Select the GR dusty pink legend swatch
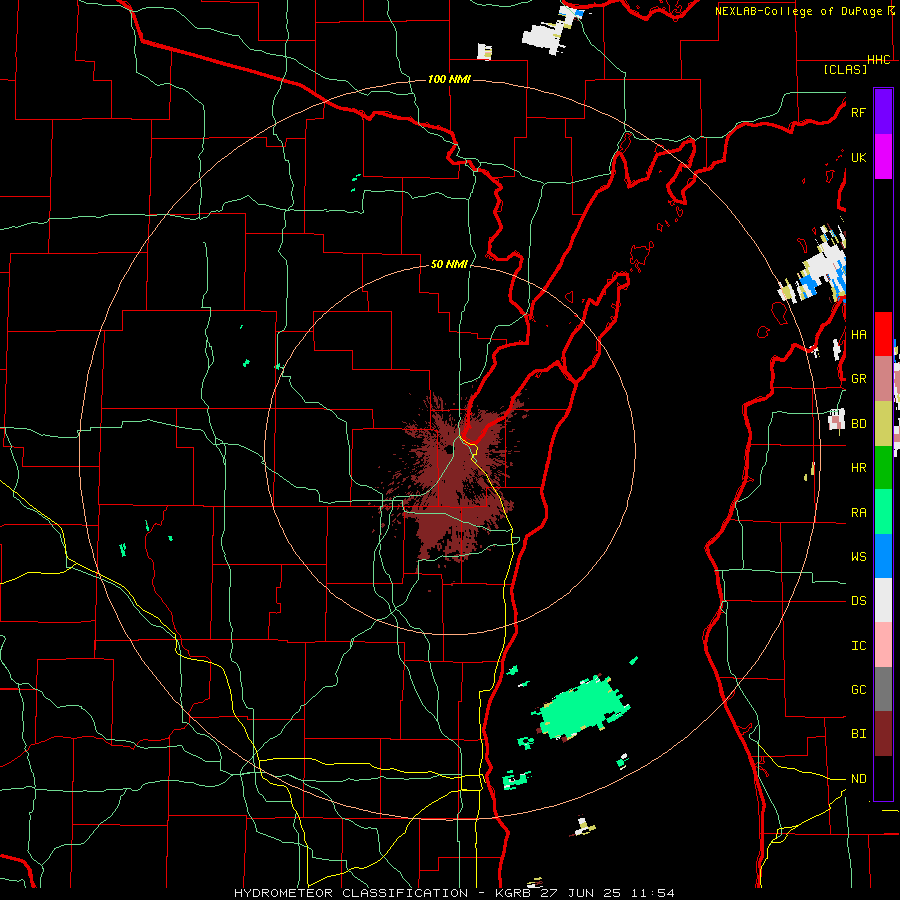This screenshot has width=900, height=900. point(883,379)
